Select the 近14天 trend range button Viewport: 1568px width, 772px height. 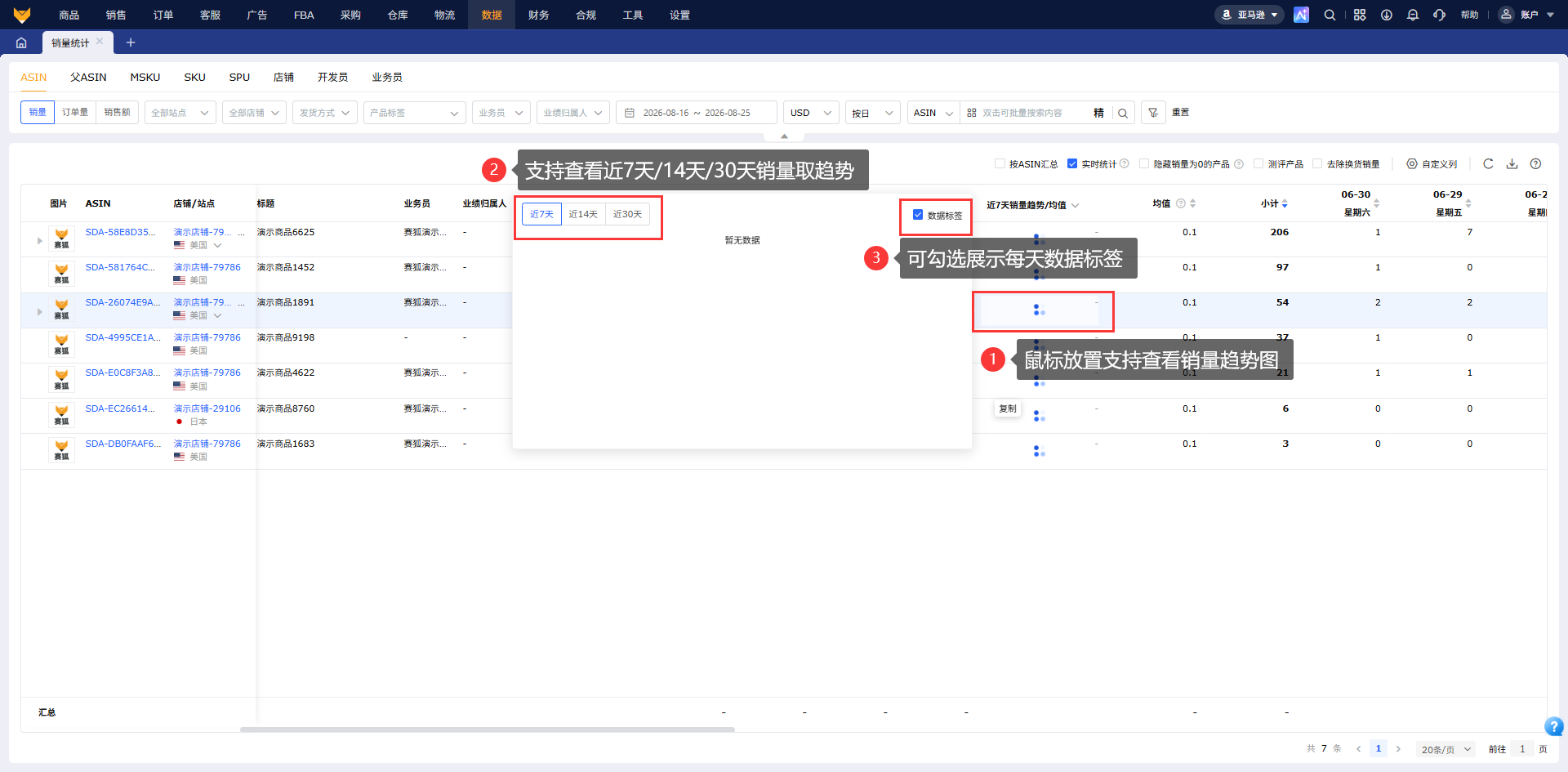583,214
